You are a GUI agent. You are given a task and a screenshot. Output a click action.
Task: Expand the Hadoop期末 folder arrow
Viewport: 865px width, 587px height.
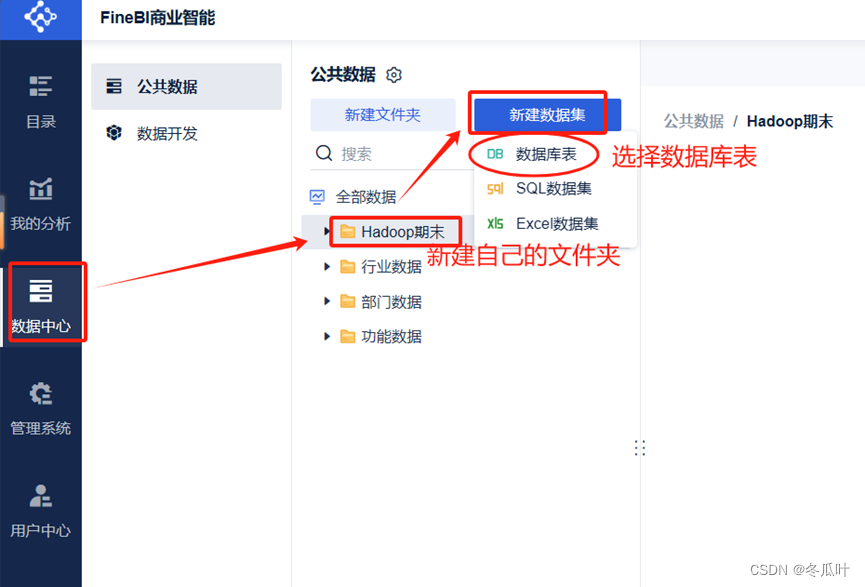pyautogui.click(x=327, y=232)
